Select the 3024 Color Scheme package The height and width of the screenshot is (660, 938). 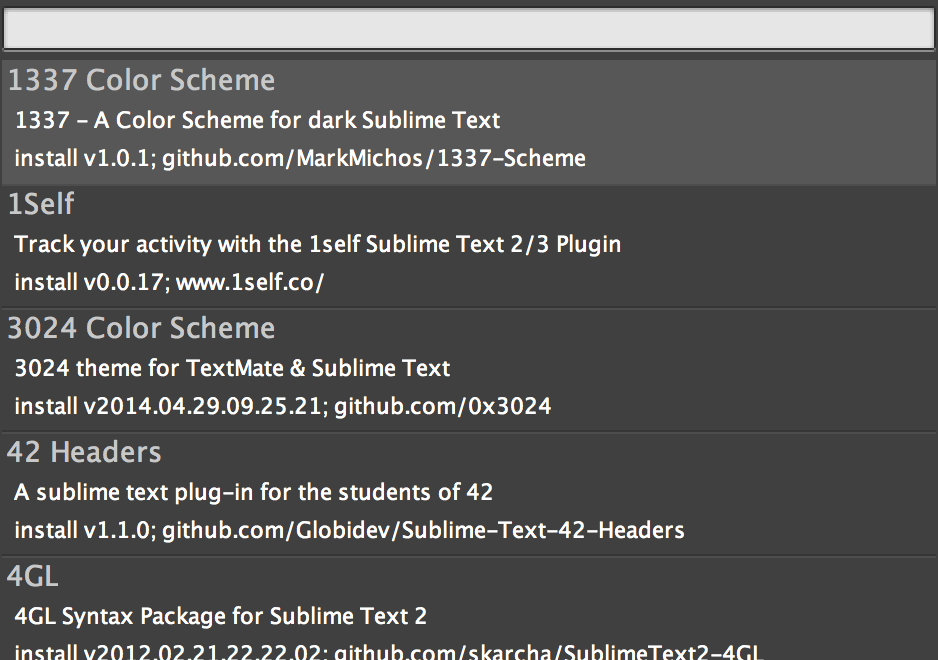tap(469, 367)
